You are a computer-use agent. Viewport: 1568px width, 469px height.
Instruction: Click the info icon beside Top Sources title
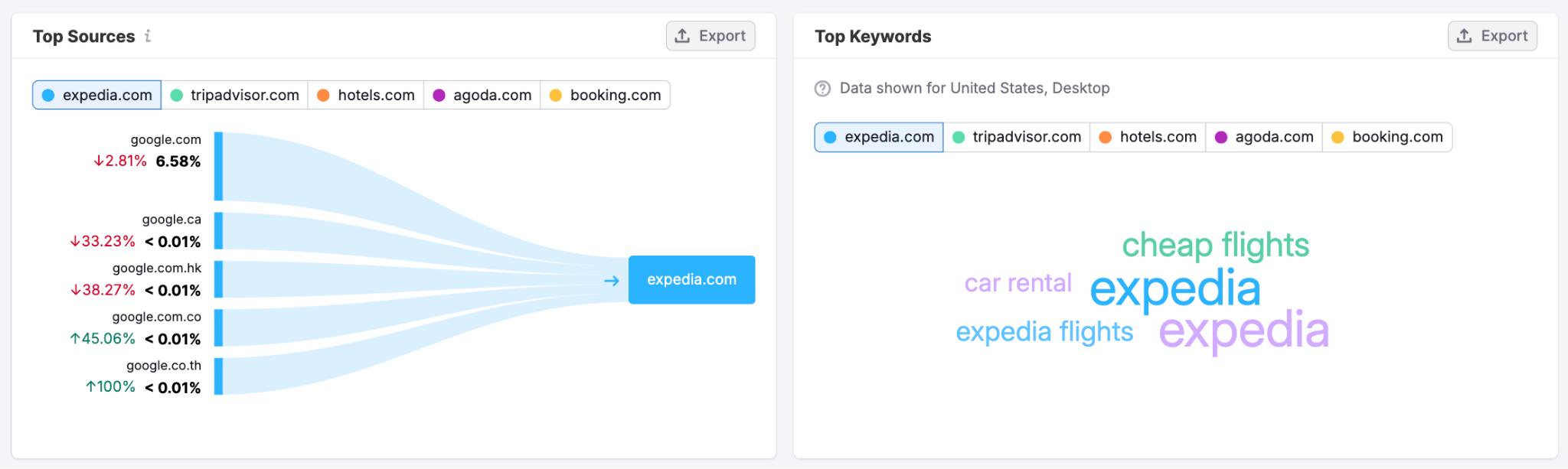tap(149, 36)
